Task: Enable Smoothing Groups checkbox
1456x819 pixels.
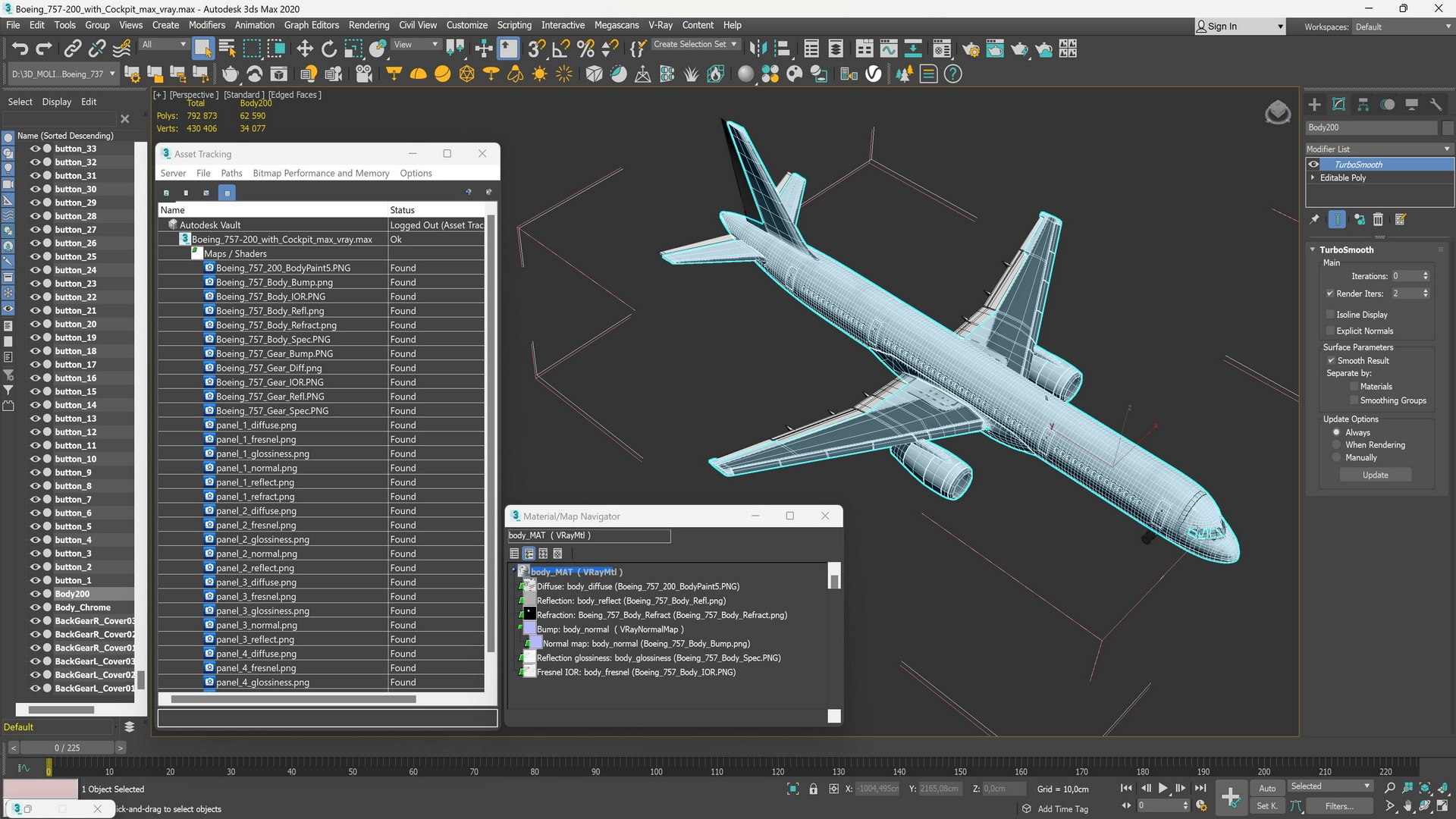Action: [x=1354, y=400]
